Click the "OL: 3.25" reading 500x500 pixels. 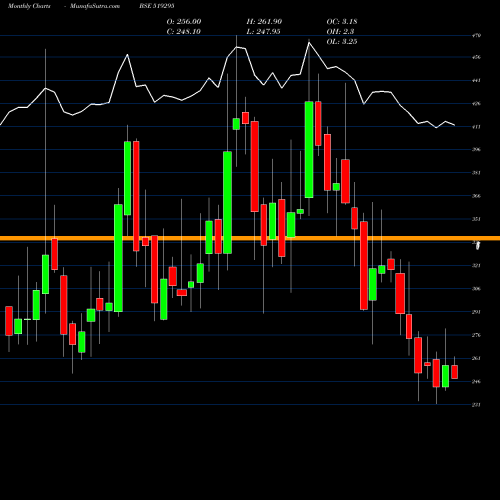tap(342, 42)
